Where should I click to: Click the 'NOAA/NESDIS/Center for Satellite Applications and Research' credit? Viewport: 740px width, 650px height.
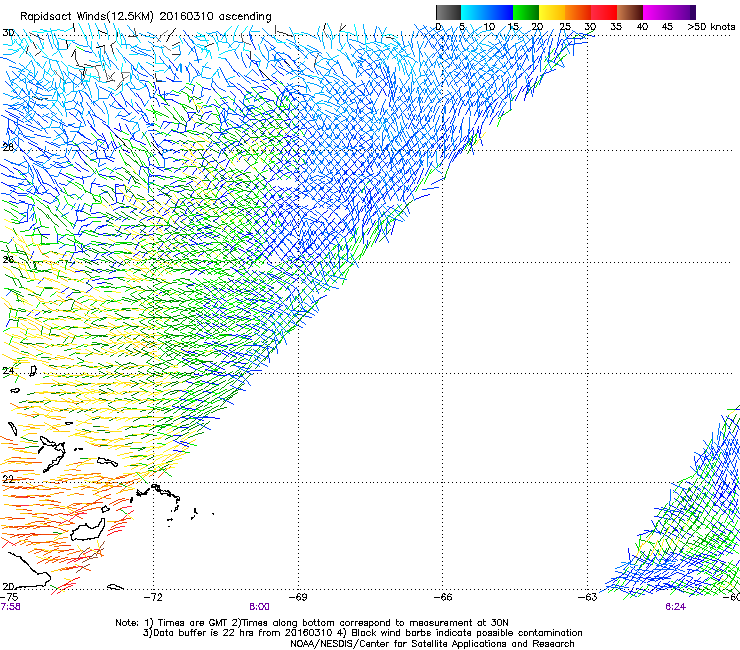click(x=432, y=644)
